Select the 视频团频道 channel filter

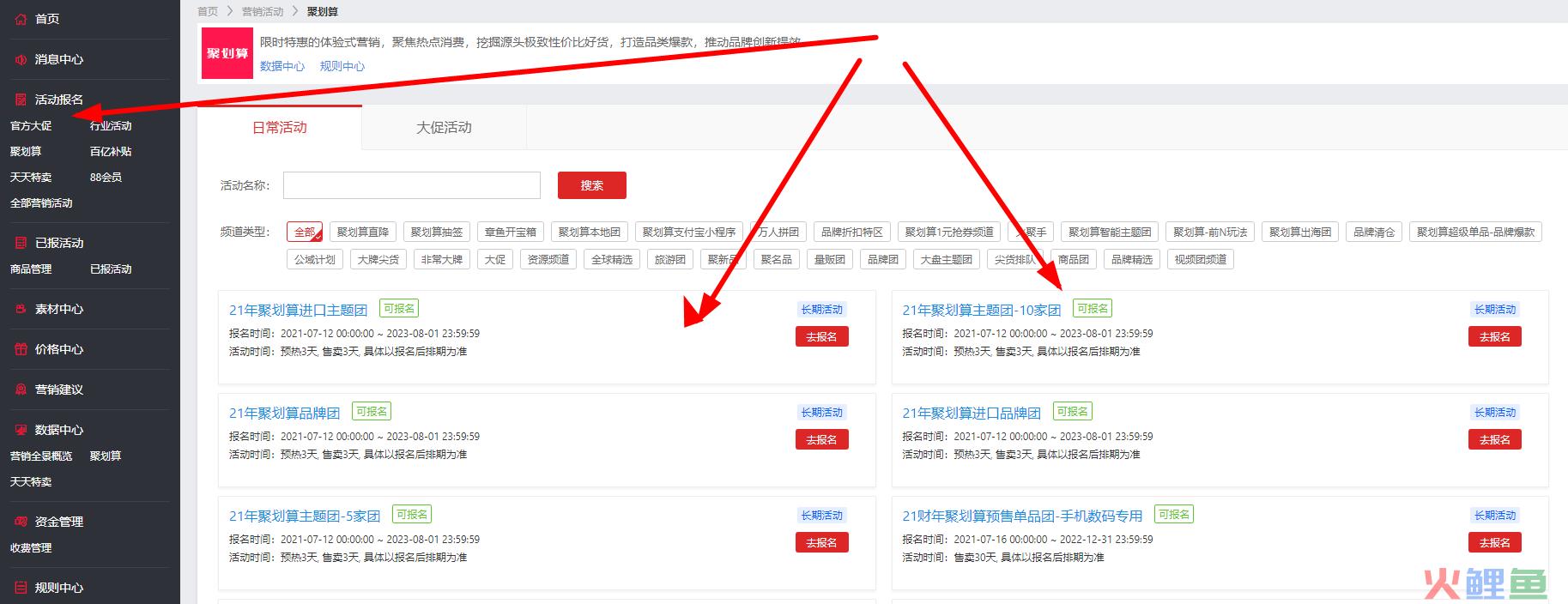[x=1201, y=259]
